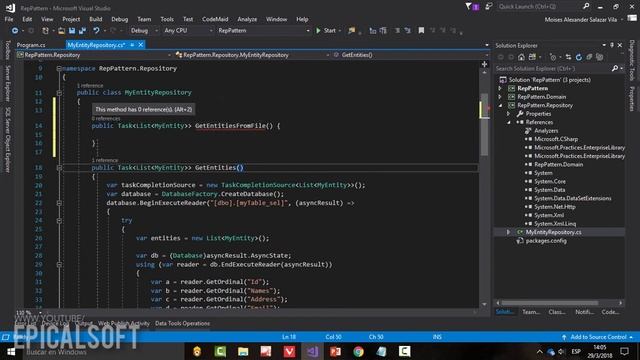Click the Open File folder icon

click(x=61, y=31)
